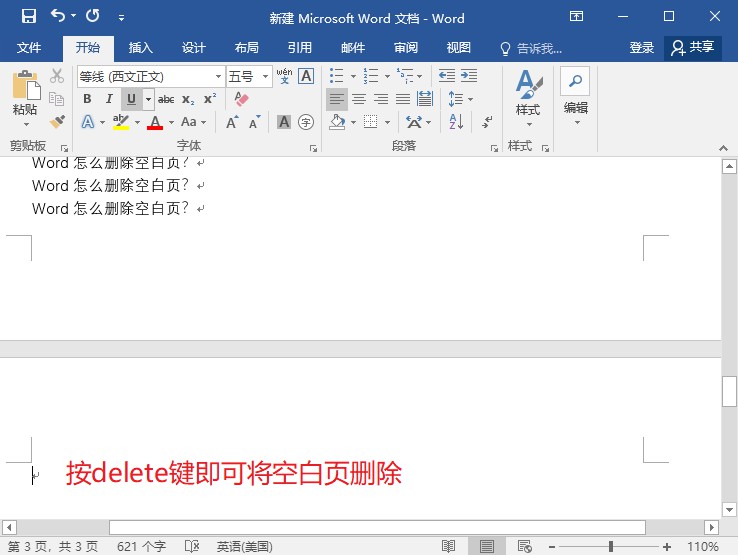Screen dimensions: 738x555
Task: Apply a numbered list
Action: (x=371, y=75)
